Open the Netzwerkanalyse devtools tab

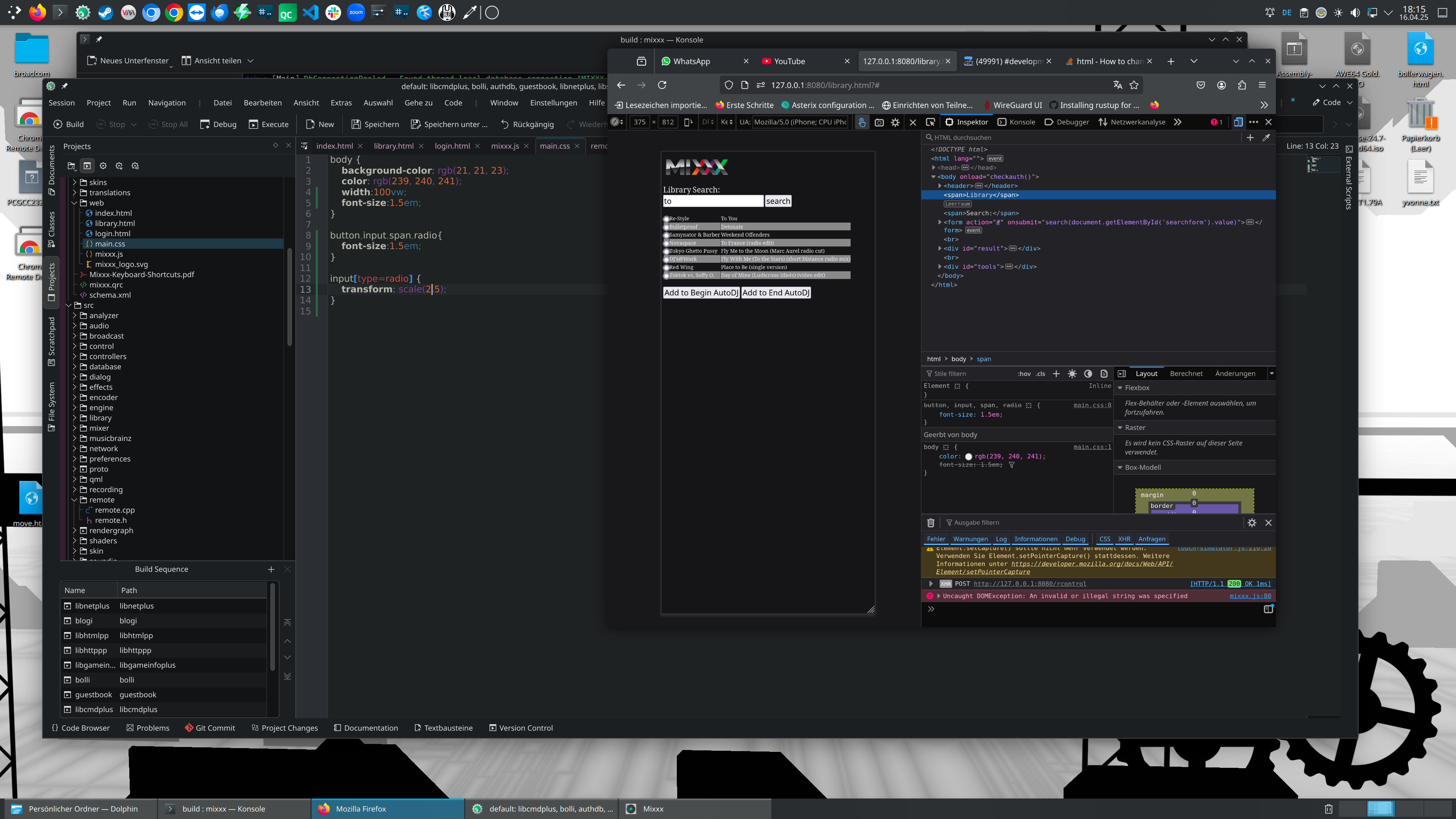pyautogui.click(x=1131, y=122)
